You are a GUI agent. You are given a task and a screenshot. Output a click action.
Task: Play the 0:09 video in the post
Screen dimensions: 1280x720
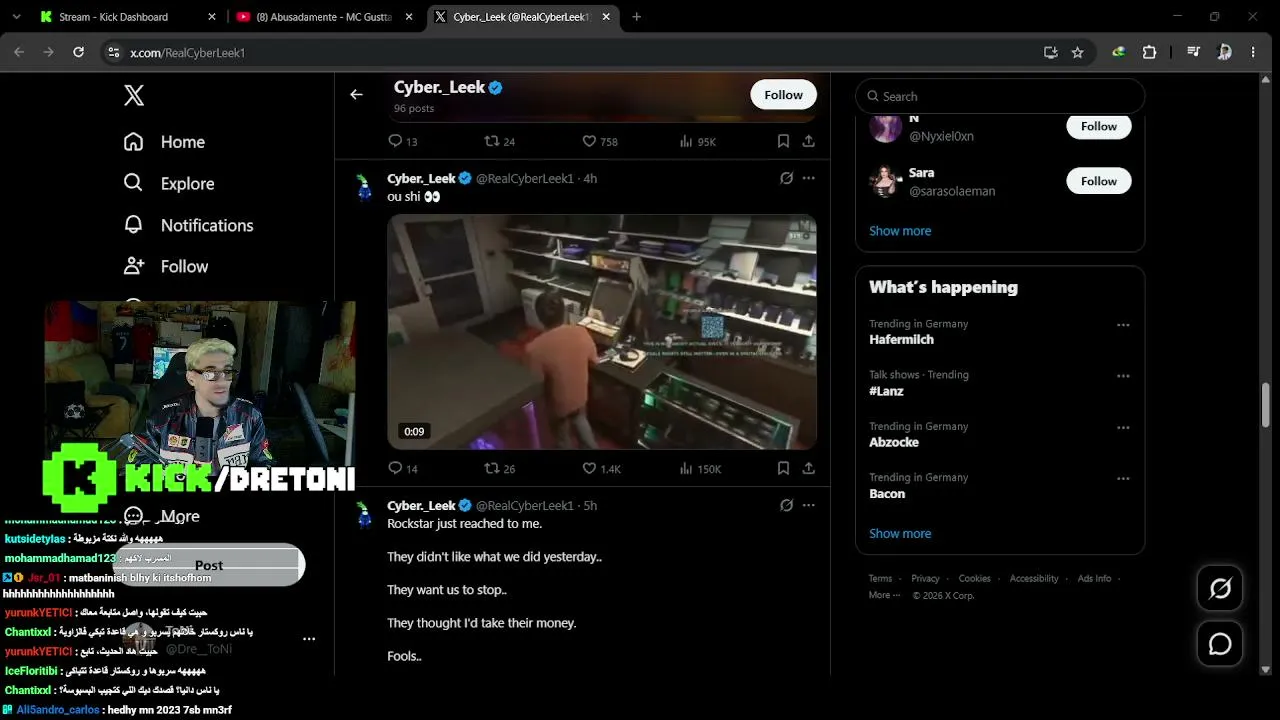coord(602,332)
